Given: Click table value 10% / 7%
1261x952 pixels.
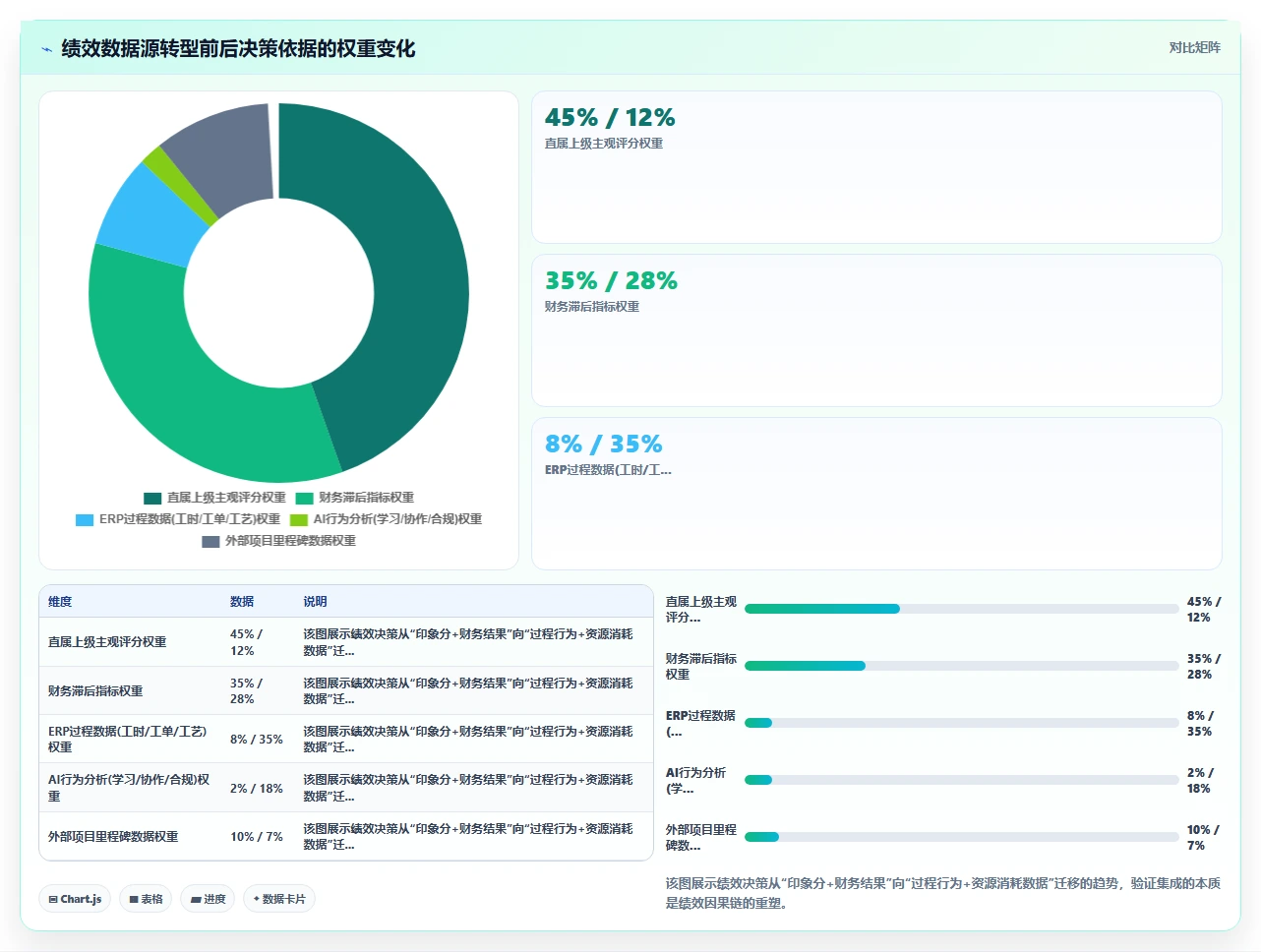Looking at the screenshot, I should pyautogui.click(x=257, y=837).
